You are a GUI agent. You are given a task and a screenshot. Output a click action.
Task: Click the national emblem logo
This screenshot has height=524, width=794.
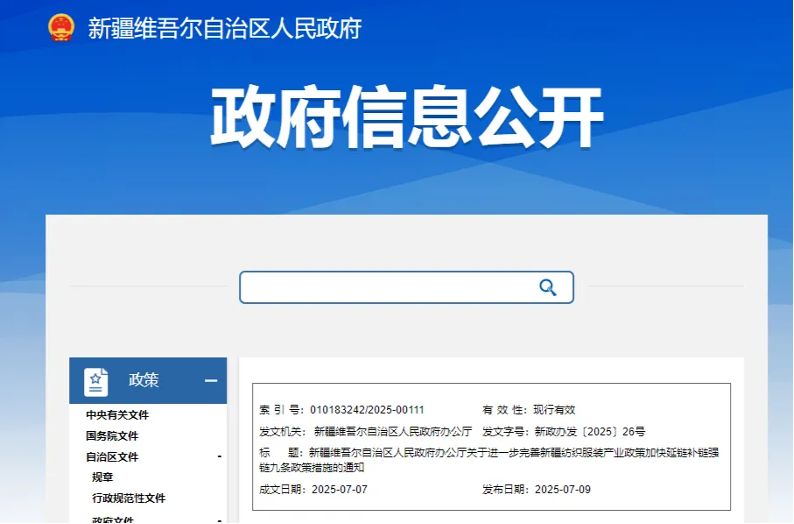click(x=62, y=27)
